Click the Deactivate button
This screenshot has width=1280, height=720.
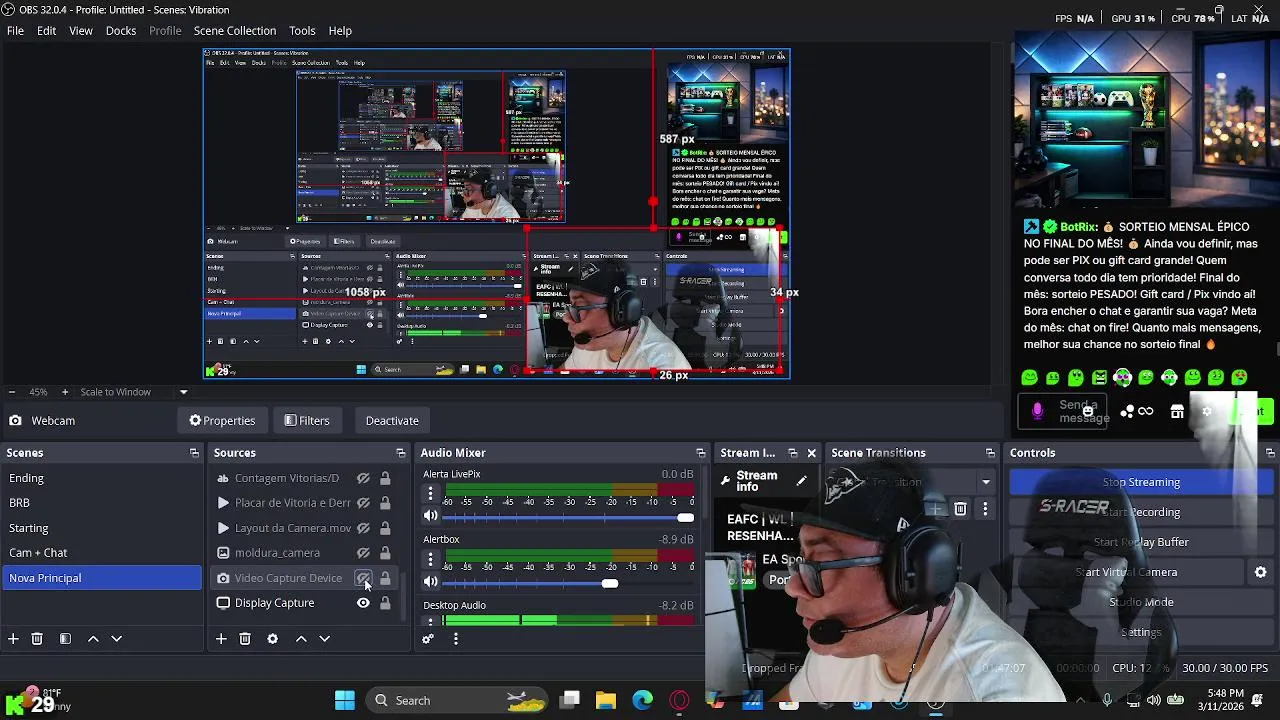click(x=392, y=421)
